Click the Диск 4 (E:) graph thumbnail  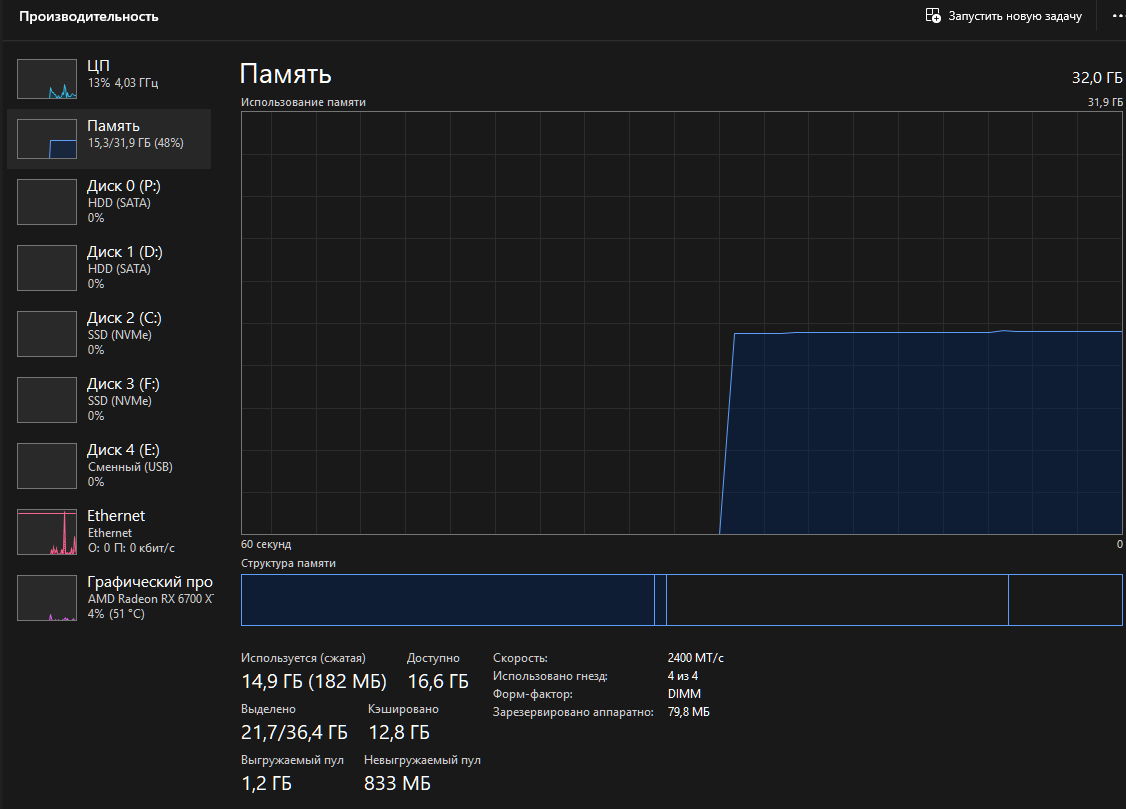tap(47, 466)
